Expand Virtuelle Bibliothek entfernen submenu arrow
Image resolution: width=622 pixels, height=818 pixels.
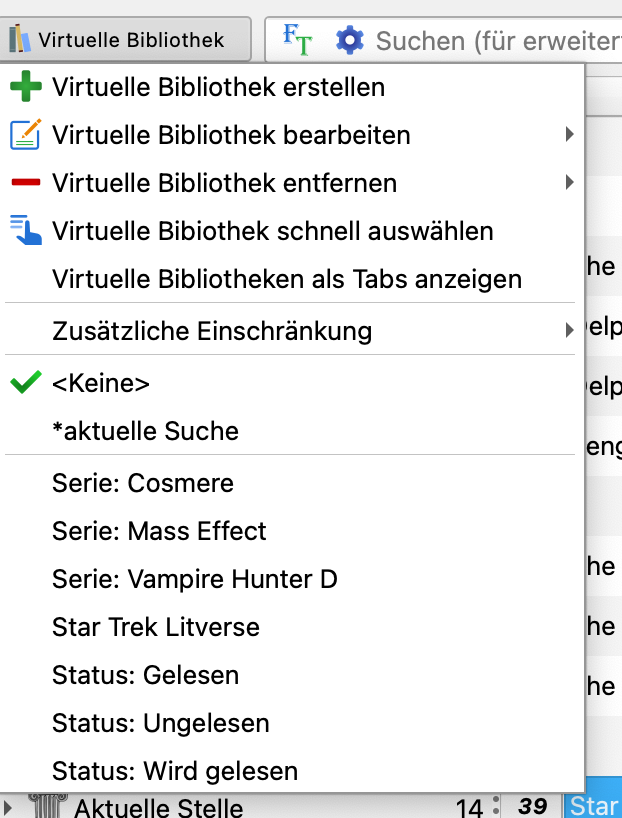click(569, 183)
